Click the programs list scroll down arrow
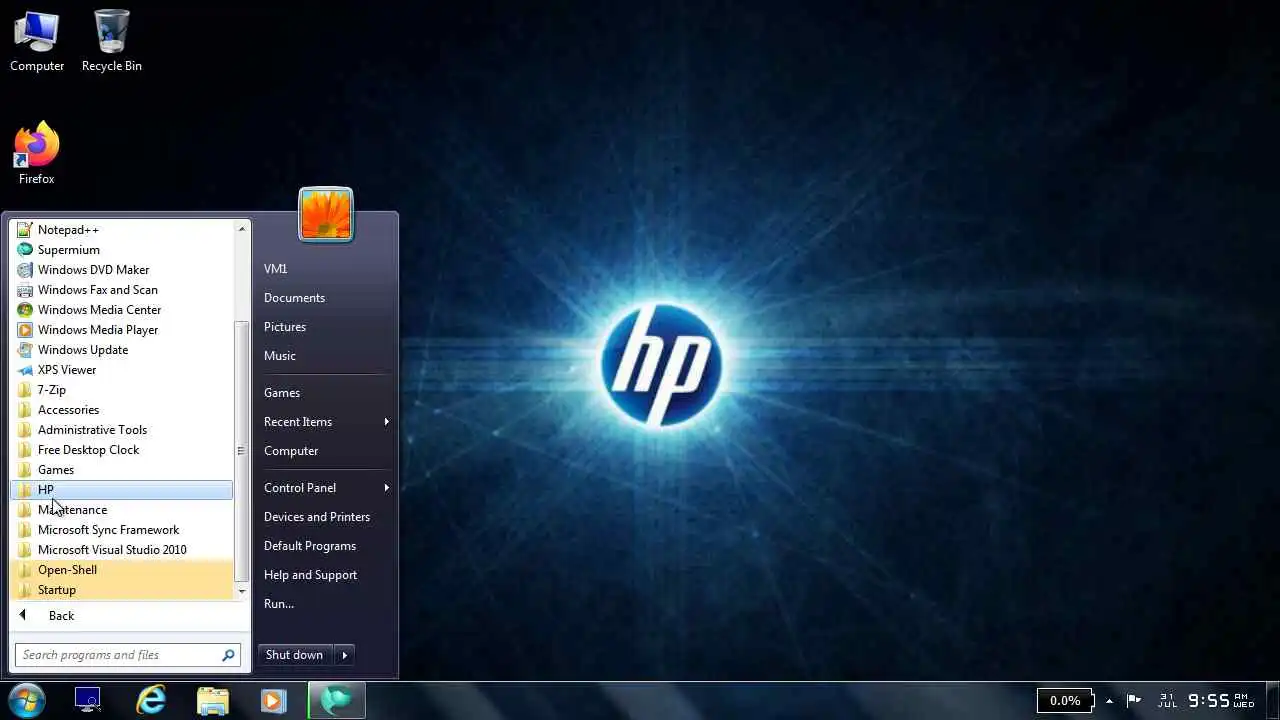Image resolution: width=1280 pixels, height=720 pixels. pos(241,592)
